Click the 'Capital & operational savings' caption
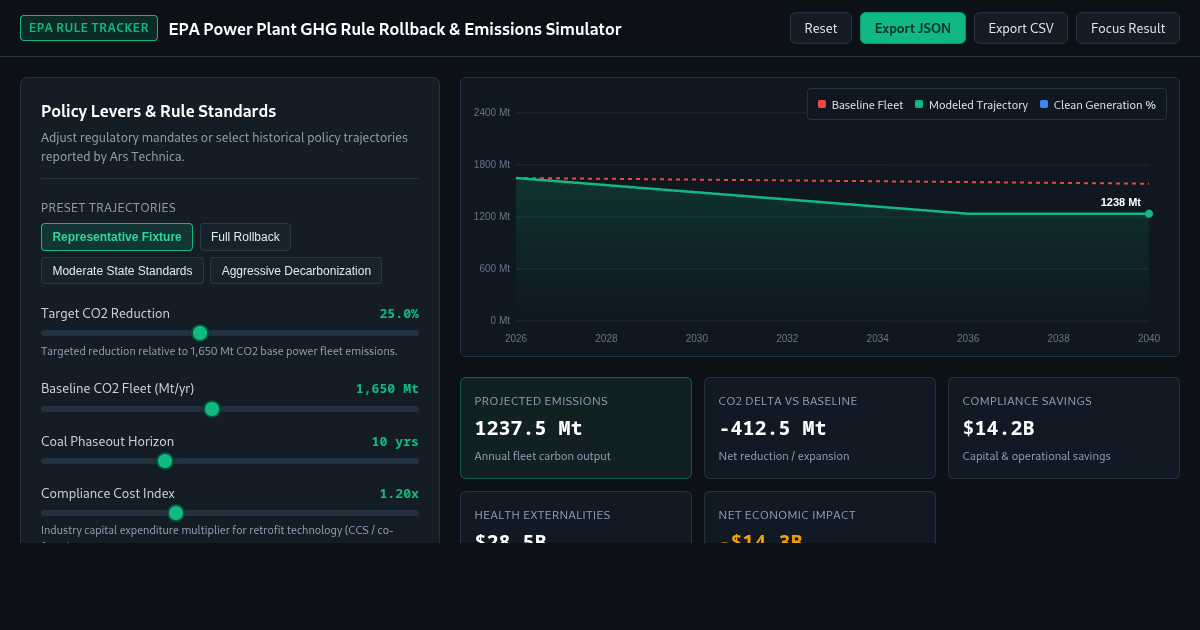This screenshot has height=630, width=1200. click(x=1036, y=456)
